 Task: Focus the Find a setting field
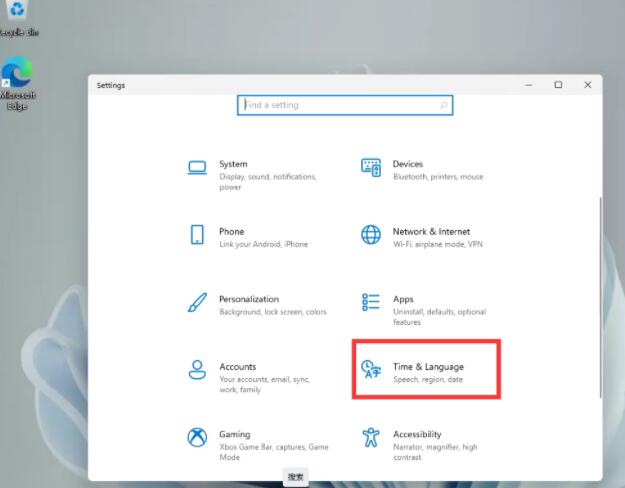tap(345, 105)
